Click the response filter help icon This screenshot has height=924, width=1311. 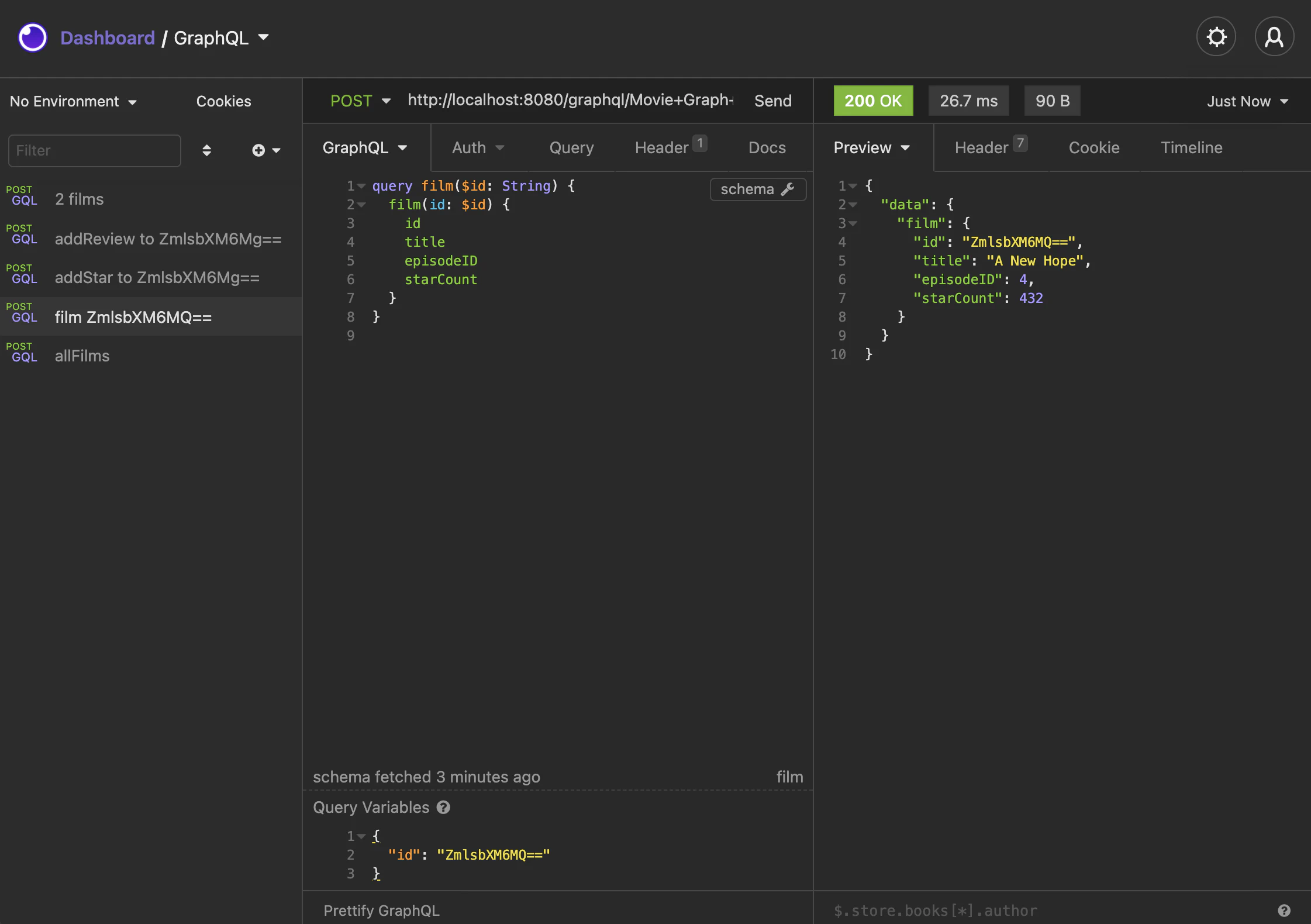[x=1284, y=911]
